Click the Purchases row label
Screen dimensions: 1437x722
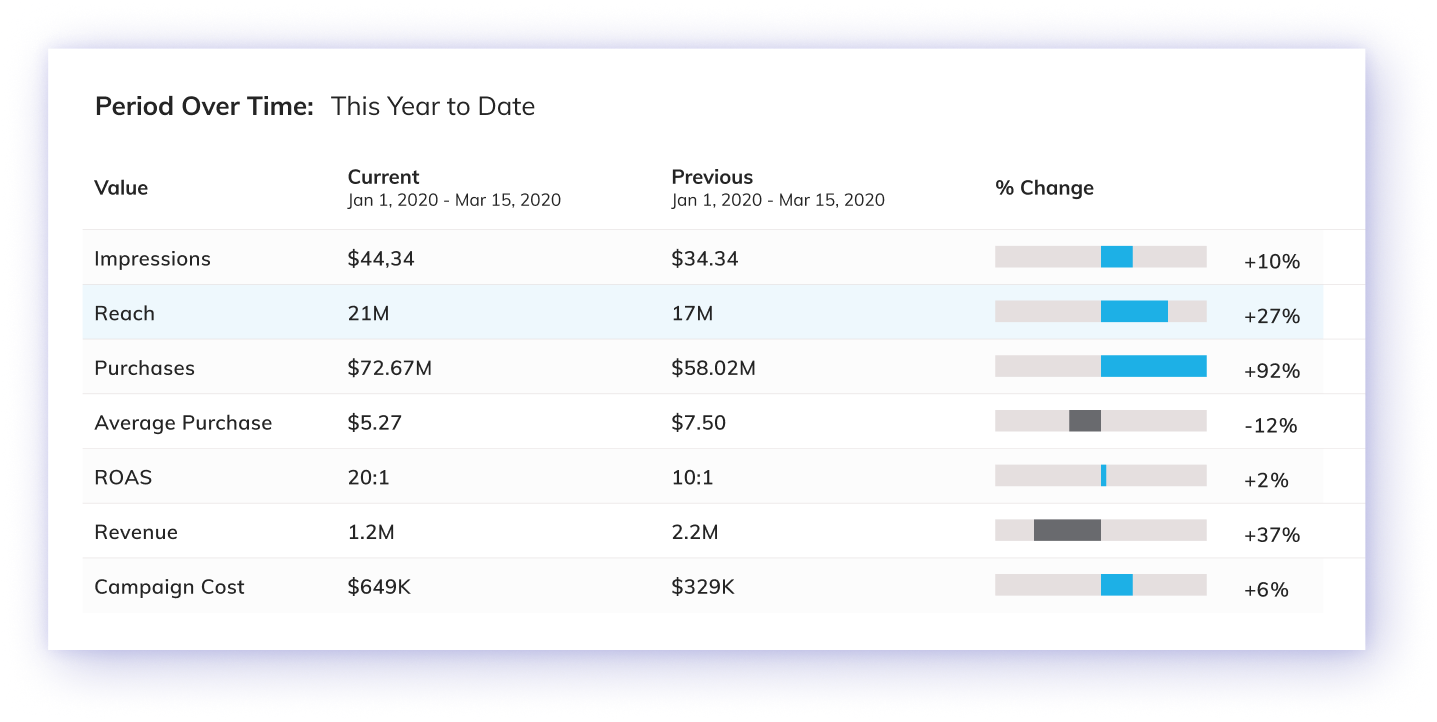pyautogui.click(x=144, y=368)
